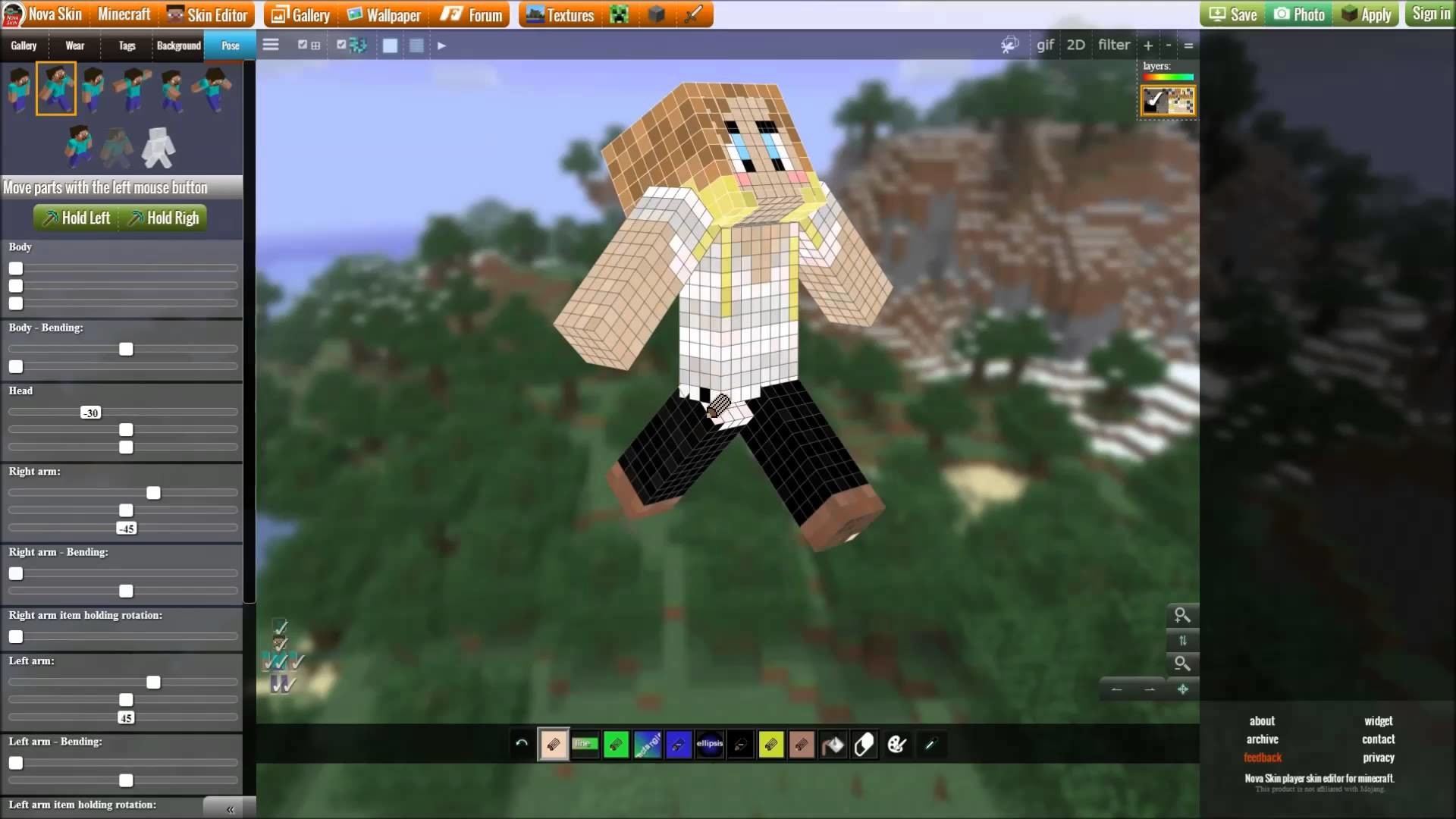Select the eyedropper tool
Image resolution: width=1456 pixels, height=819 pixels.
tap(930, 745)
